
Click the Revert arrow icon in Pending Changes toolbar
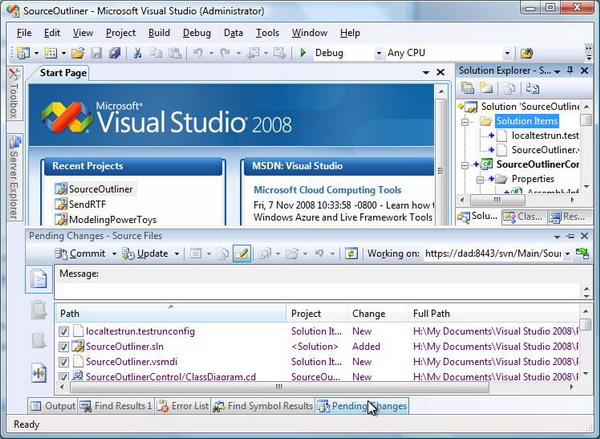coord(319,253)
